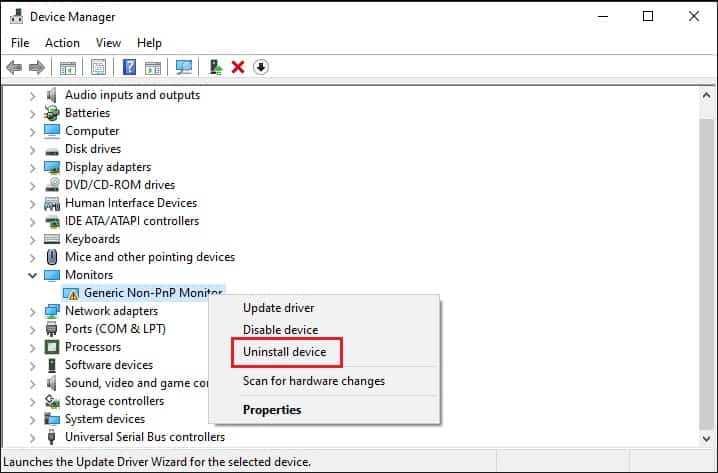Select the Processors label

pyautogui.click(x=93, y=347)
